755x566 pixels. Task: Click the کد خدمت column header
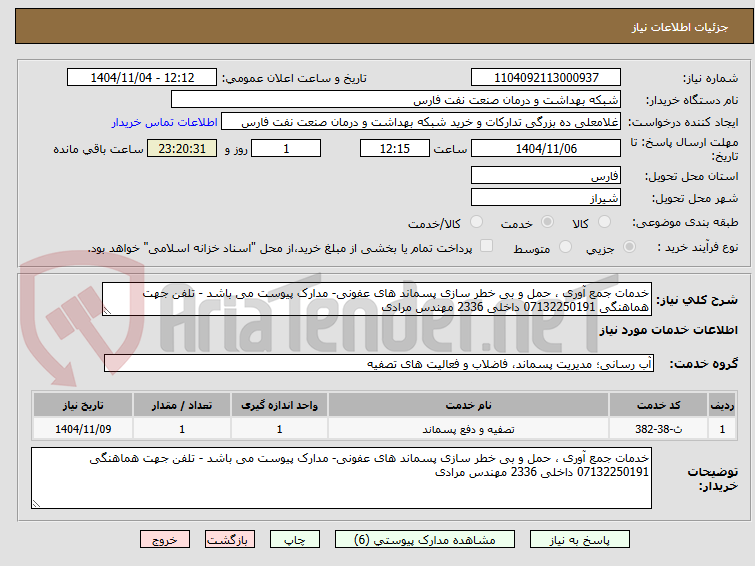[658, 405]
